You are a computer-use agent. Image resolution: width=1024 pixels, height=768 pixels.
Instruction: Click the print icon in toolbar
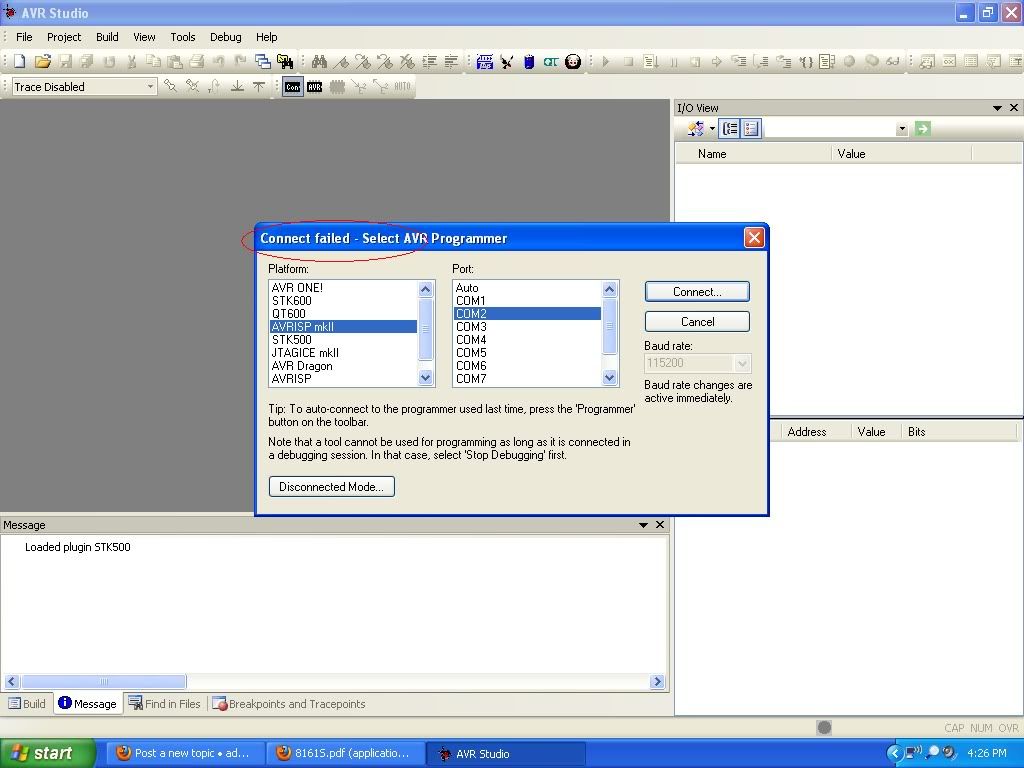[197, 61]
